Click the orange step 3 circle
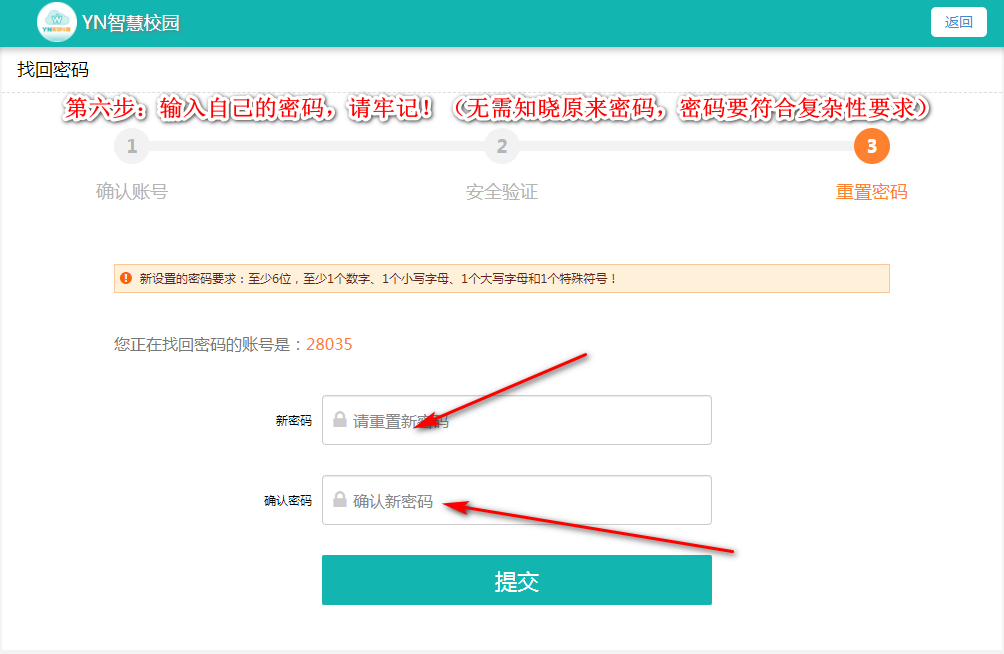 [x=871, y=147]
